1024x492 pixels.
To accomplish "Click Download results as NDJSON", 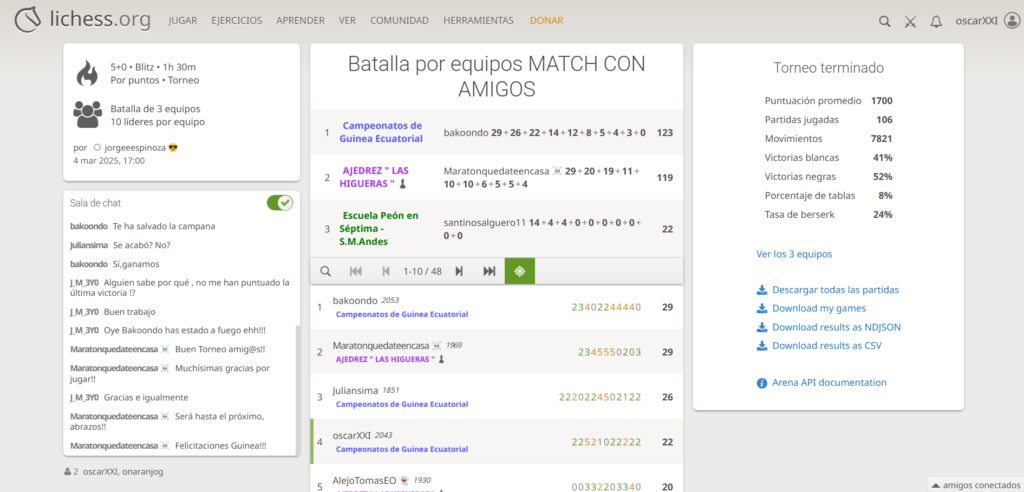I will [x=837, y=327].
